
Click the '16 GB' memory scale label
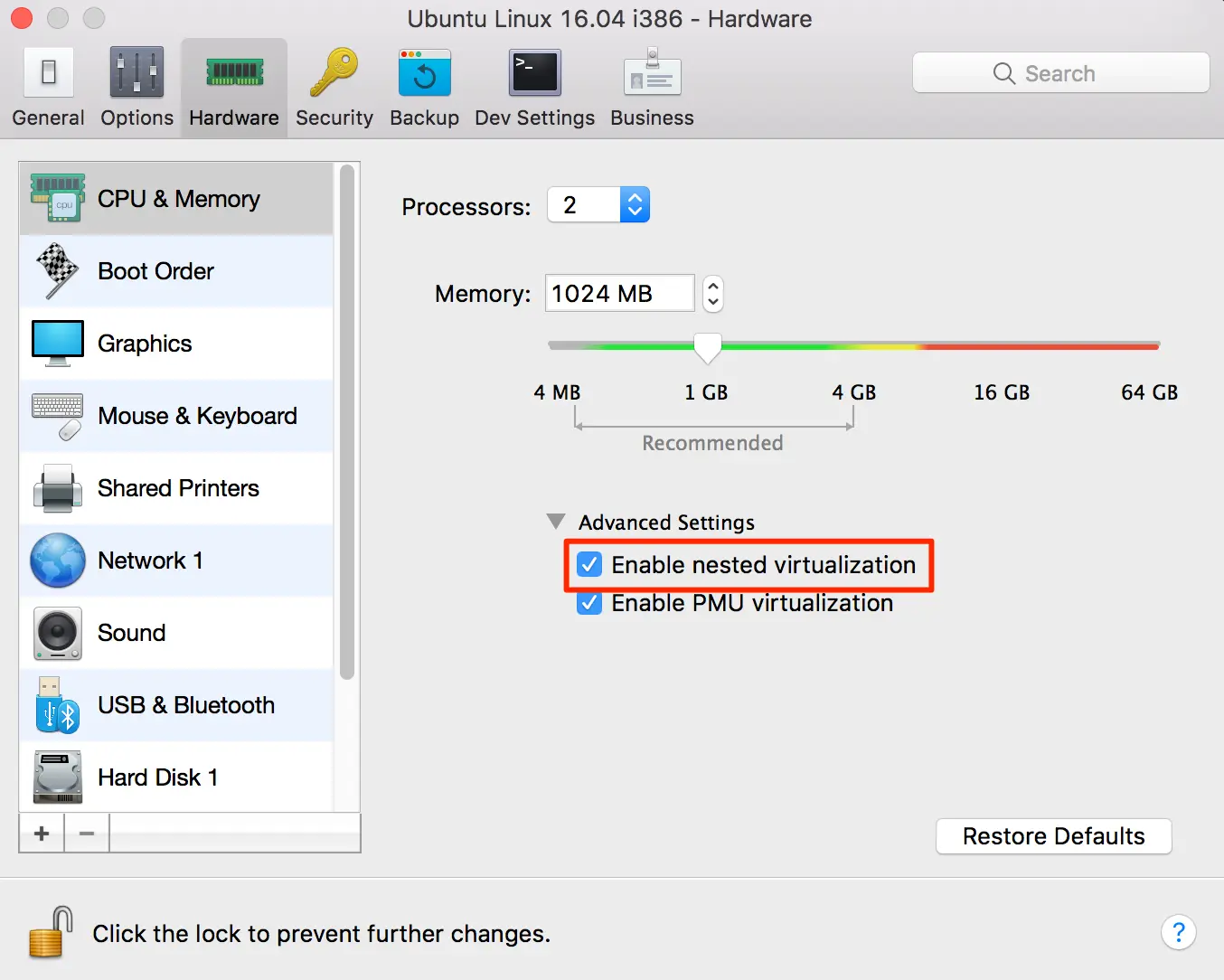click(x=1002, y=392)
